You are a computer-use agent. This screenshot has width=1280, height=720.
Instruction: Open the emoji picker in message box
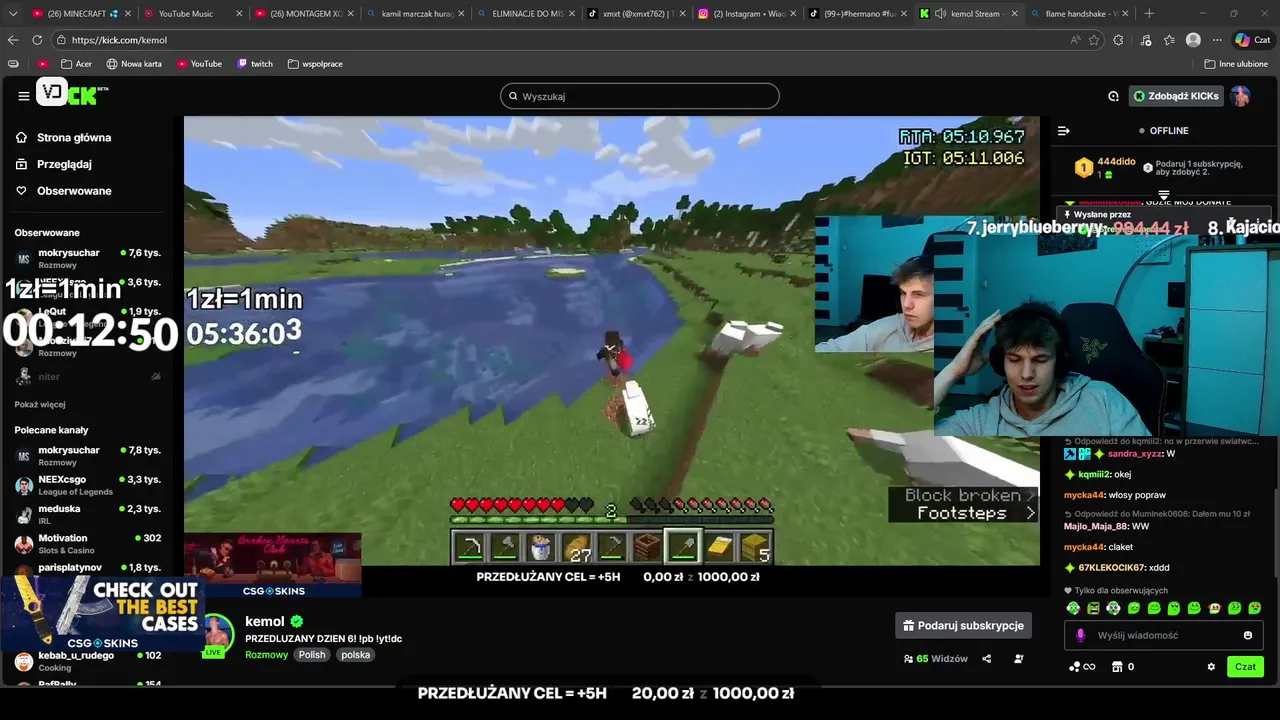1248,635
